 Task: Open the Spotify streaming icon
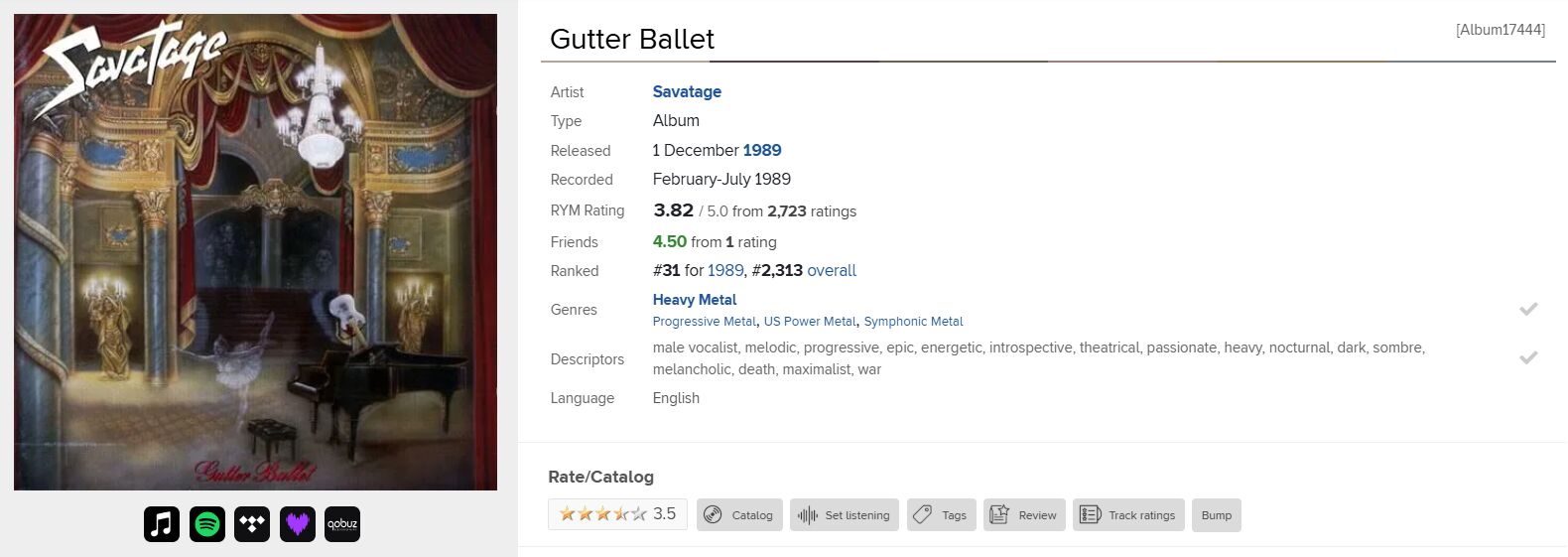pyautogui.click(x=207, y=523)
